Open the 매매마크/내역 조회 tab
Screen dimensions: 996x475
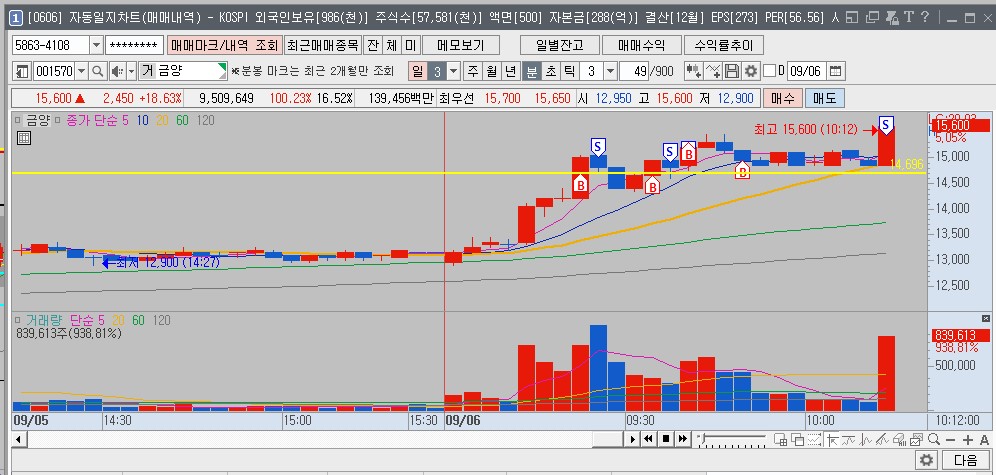coord(225,45)
